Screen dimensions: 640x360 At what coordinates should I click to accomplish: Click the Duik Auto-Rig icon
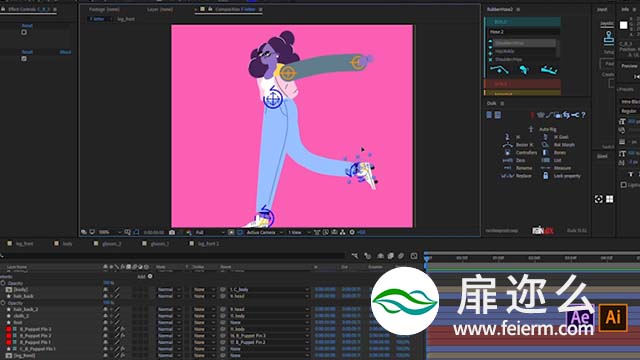[x=531, y=129]
